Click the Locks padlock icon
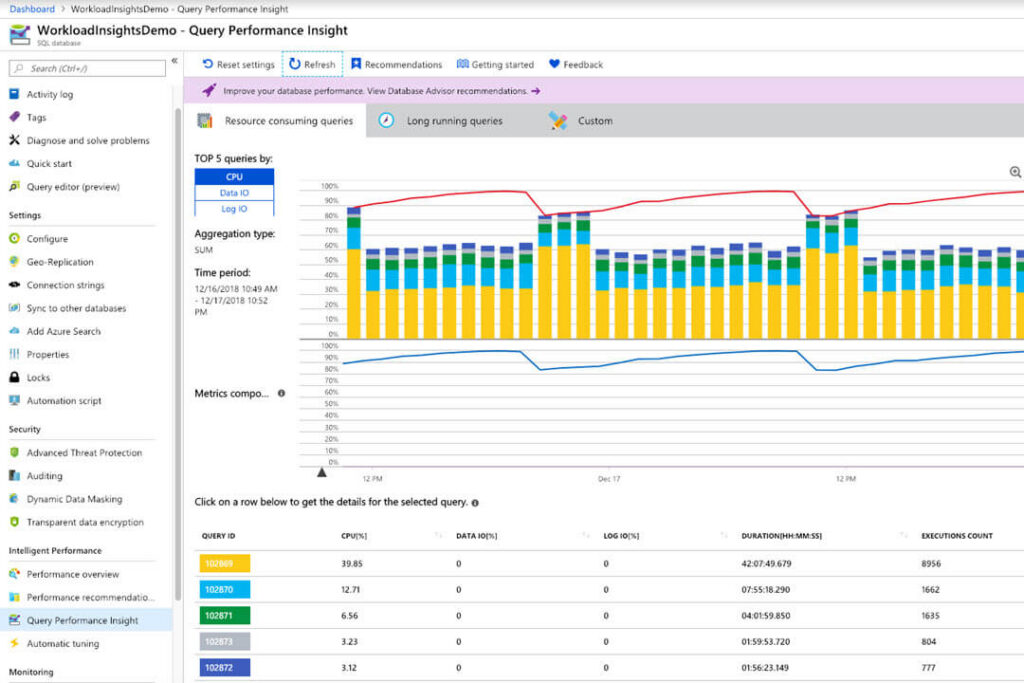The width and height of the screenshot is (1024, 683). [x=14, y=377]
